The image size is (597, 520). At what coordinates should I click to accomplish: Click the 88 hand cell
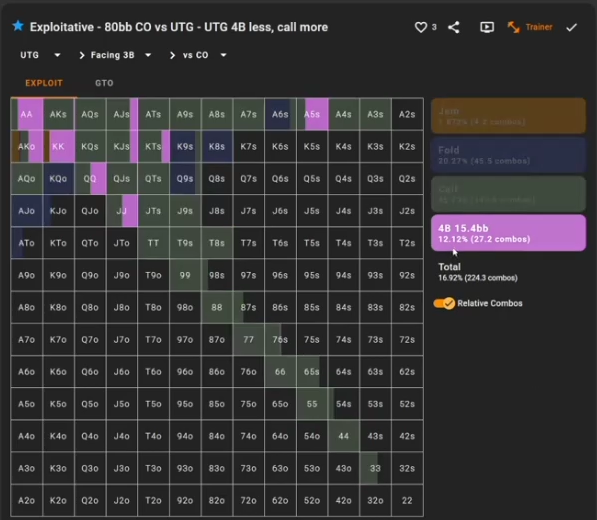point(217,307)
